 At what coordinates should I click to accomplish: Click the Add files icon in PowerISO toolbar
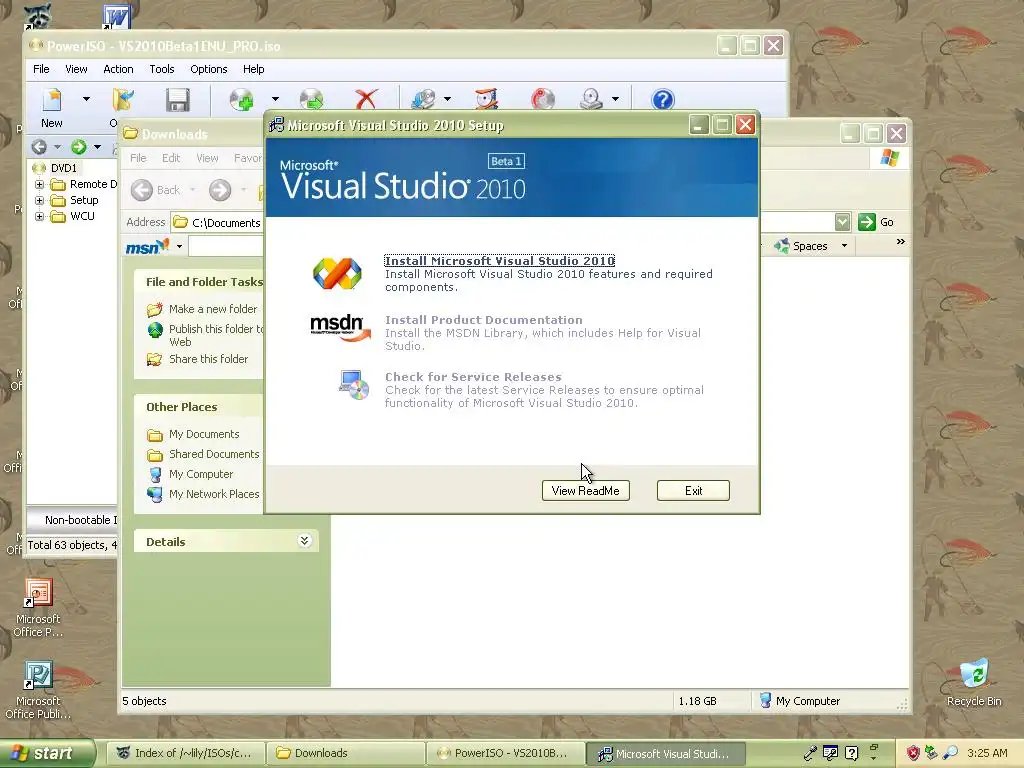coord(242,100)
